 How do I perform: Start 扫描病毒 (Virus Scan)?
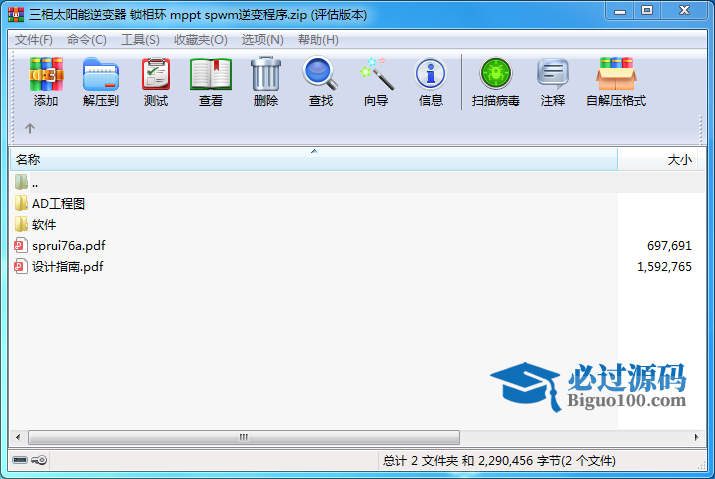496,73
